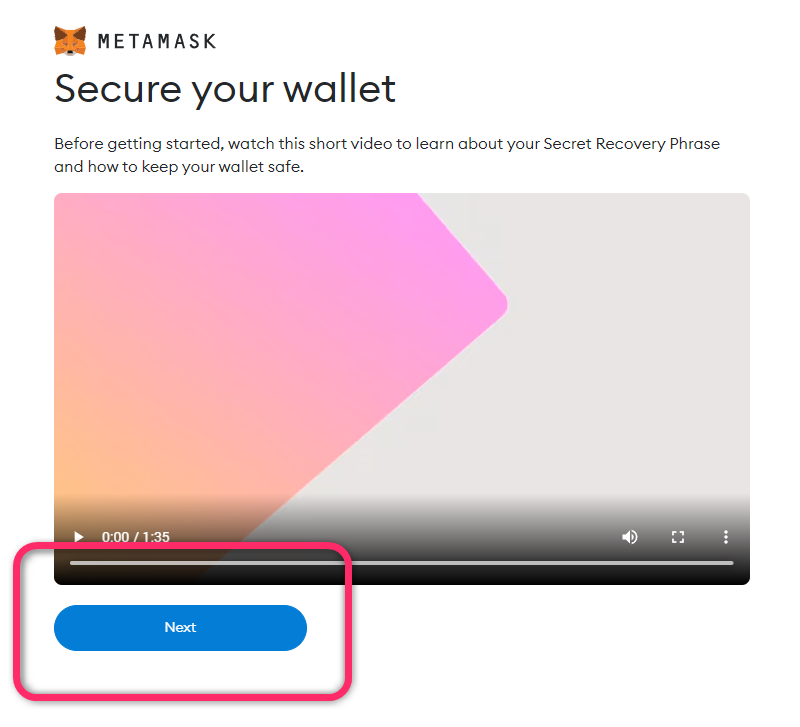Mute the video with the speaker icon
The image size is (800, 727).
(630, 537)
